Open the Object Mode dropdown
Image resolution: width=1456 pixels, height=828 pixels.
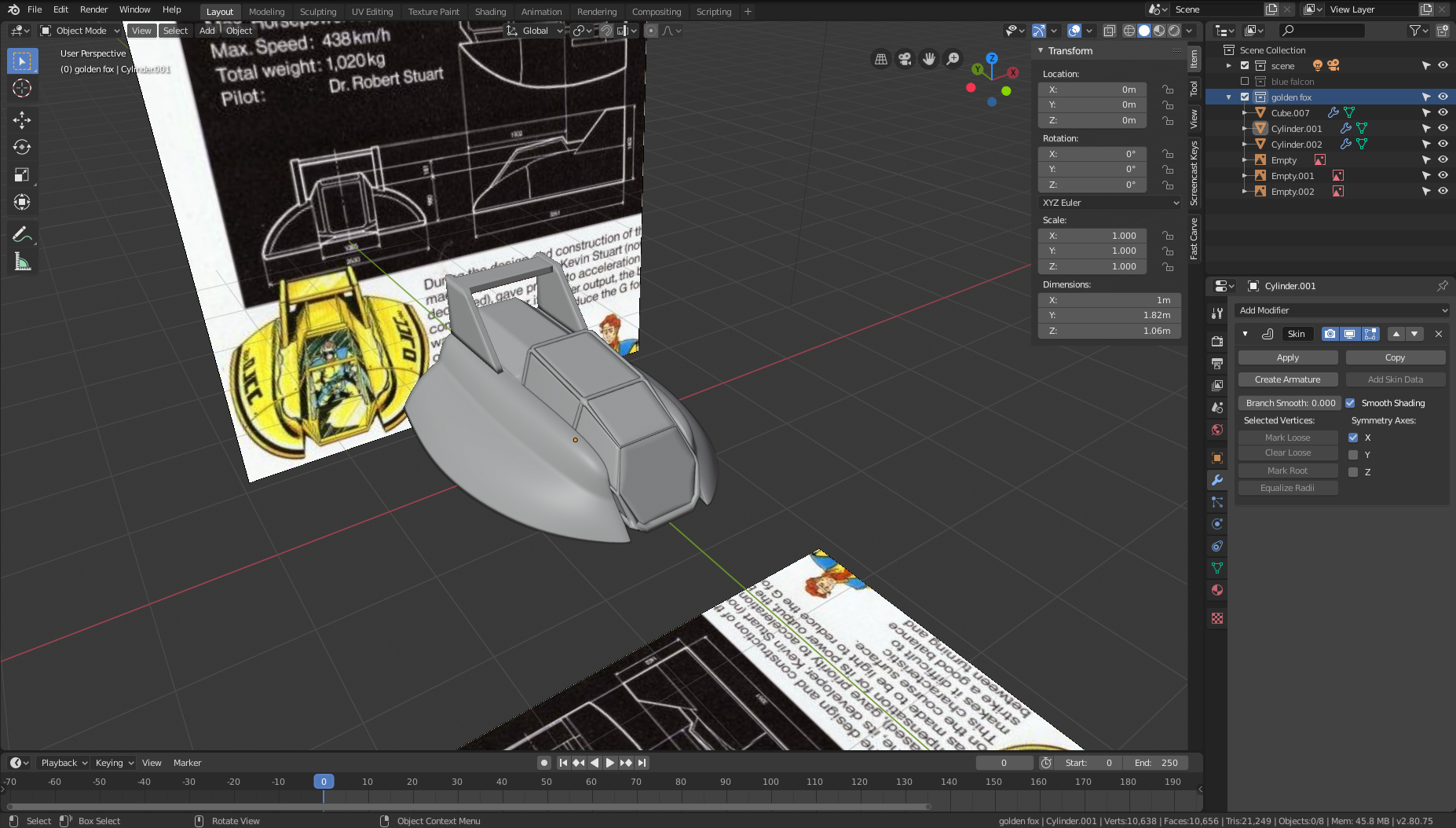coord(81,31)
